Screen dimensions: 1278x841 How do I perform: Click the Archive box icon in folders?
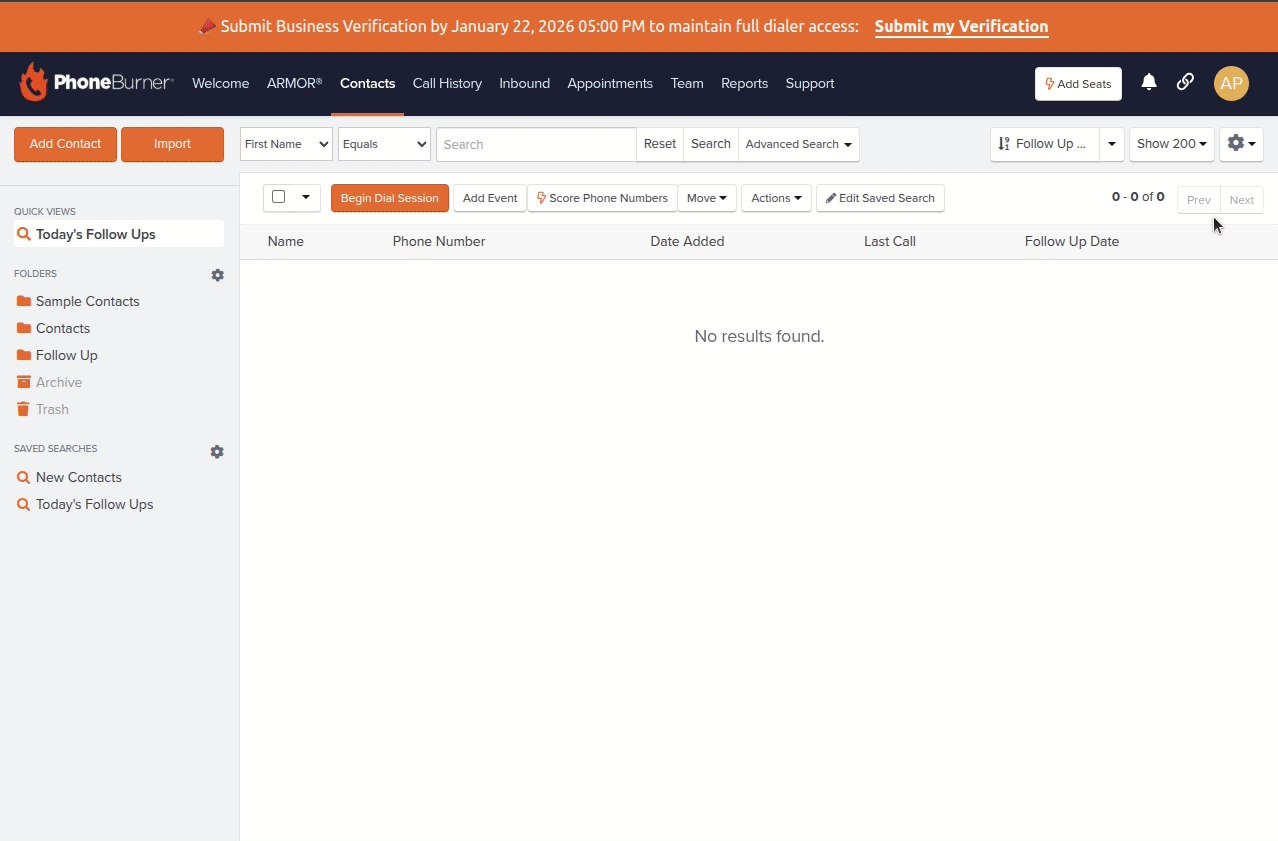point(24,382)
